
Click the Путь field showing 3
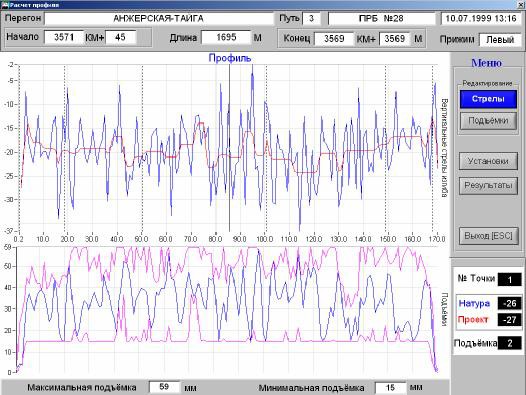[311, 18]
